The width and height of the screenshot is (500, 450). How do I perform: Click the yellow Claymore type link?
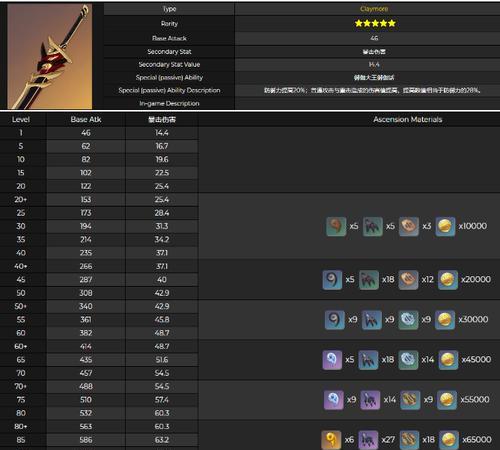click(374, 9)
